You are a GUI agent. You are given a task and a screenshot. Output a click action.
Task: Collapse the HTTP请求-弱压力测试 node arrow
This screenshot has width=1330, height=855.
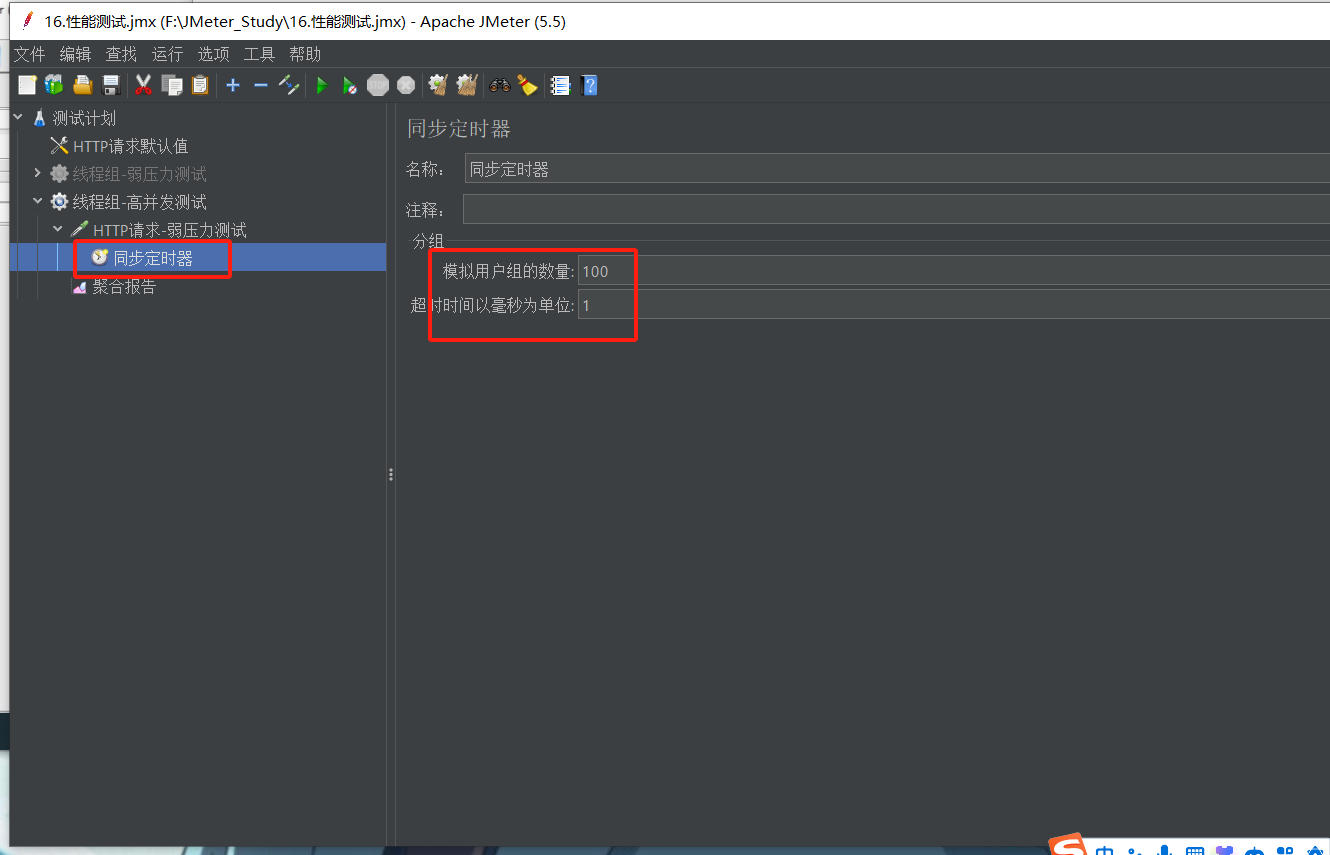click(58, 230)
